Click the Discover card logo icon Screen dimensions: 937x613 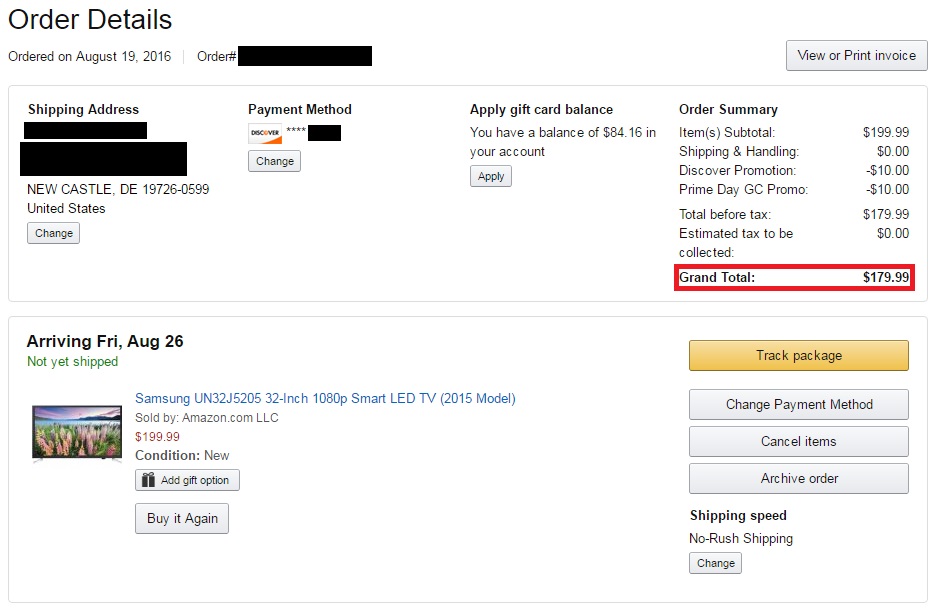click(x=265, y=133)
